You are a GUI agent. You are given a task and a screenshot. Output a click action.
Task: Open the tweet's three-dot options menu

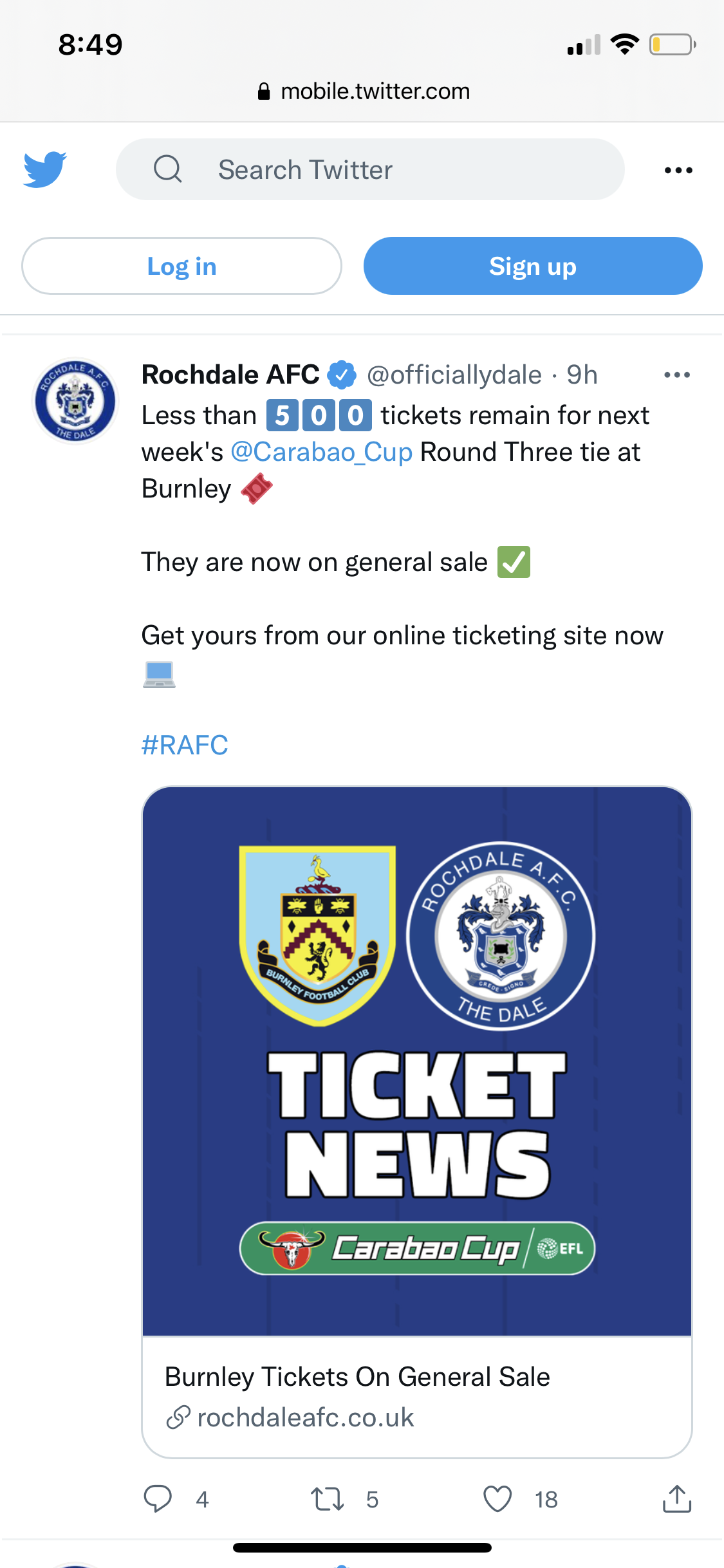676,375
